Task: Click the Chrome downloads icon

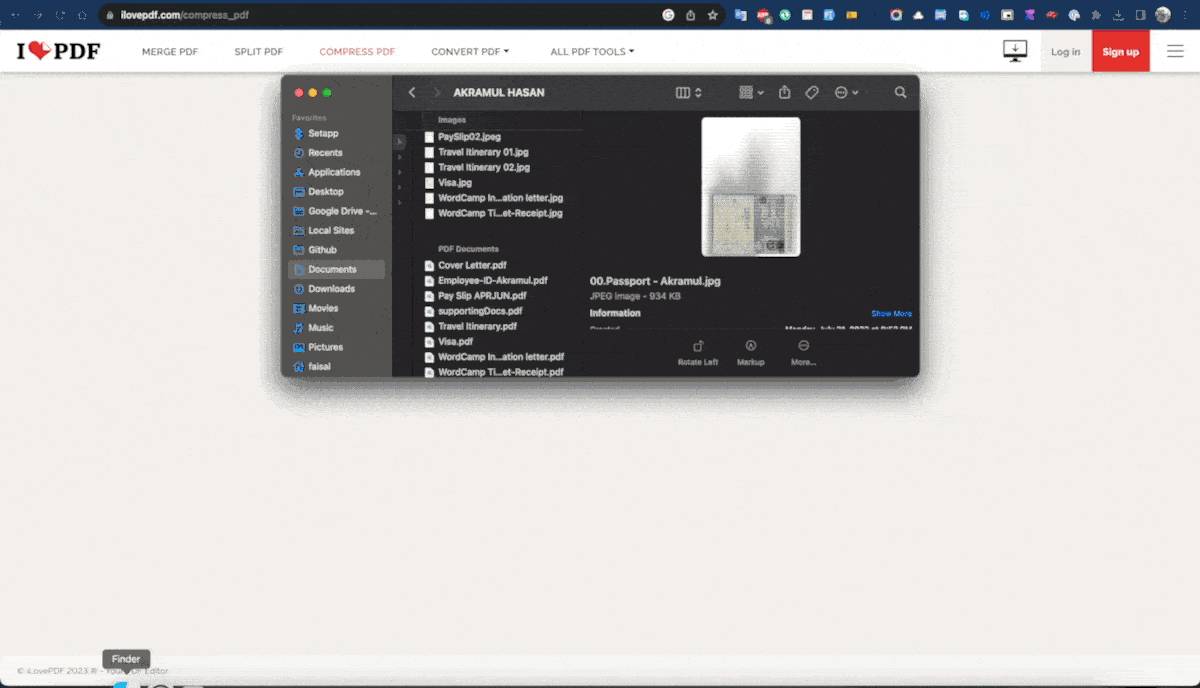Action: pyautogui.click(x=1118, y=15)
